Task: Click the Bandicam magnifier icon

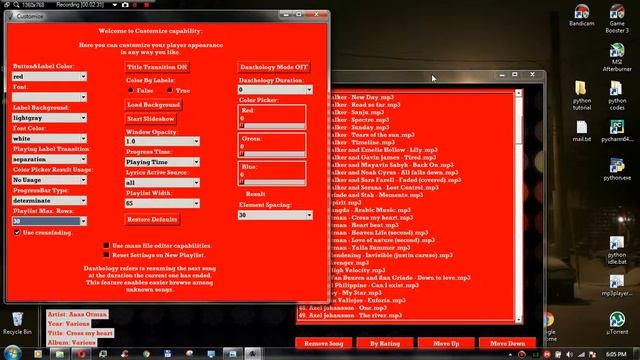Action: click(x=16, y=5)
